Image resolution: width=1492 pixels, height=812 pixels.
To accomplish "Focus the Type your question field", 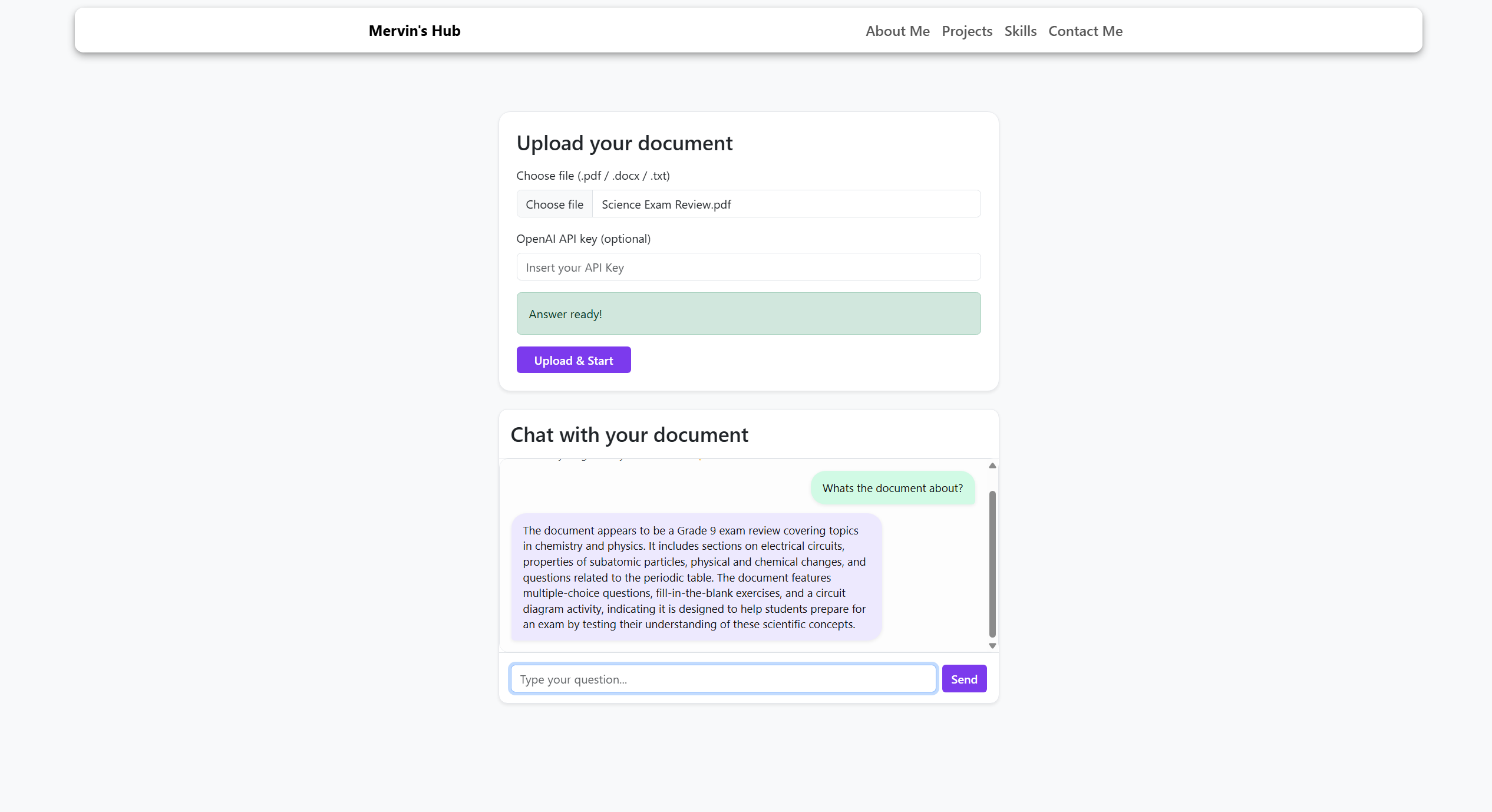I will (723, 679).
